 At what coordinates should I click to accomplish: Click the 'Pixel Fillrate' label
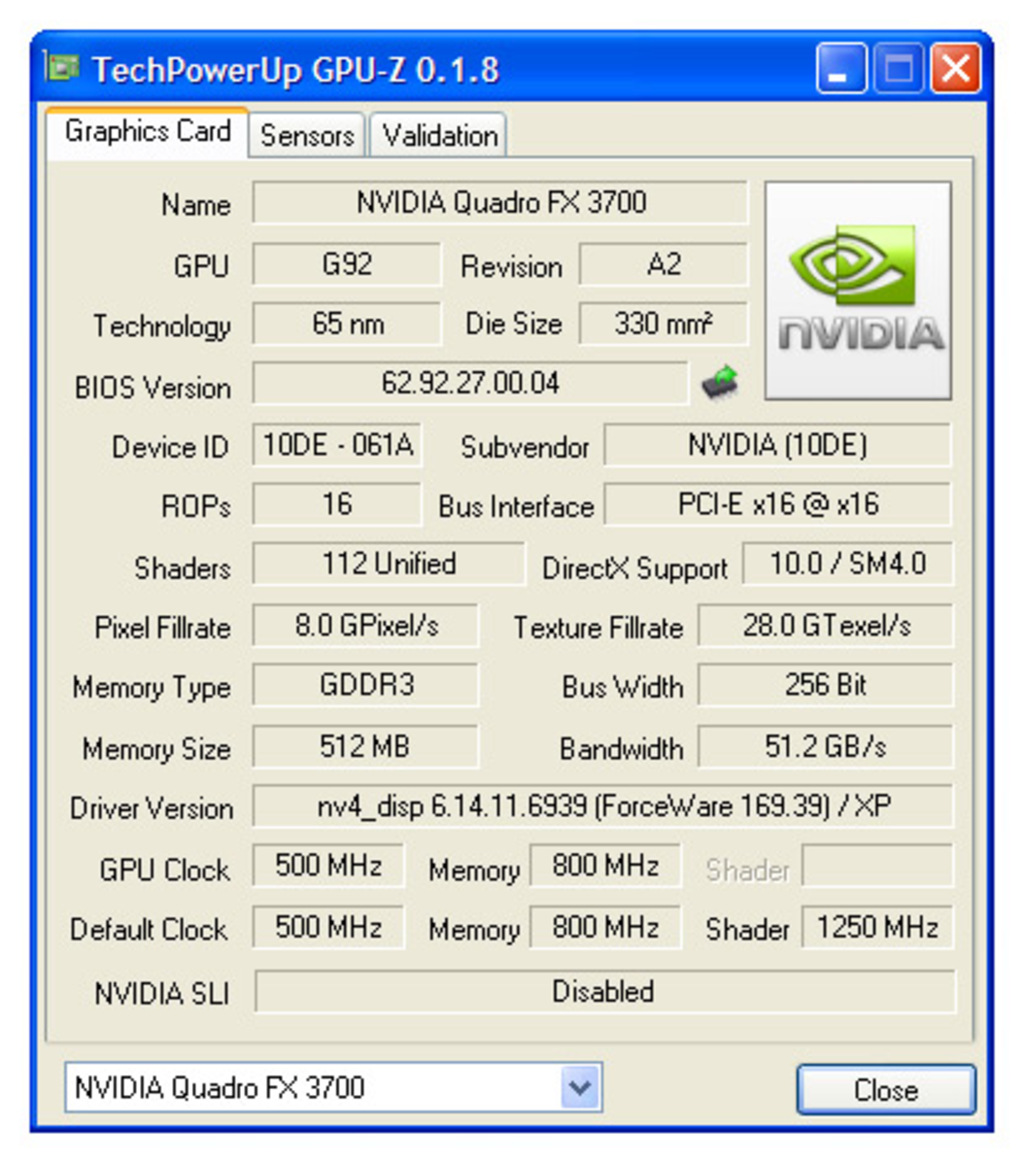(x=162, y=628)
